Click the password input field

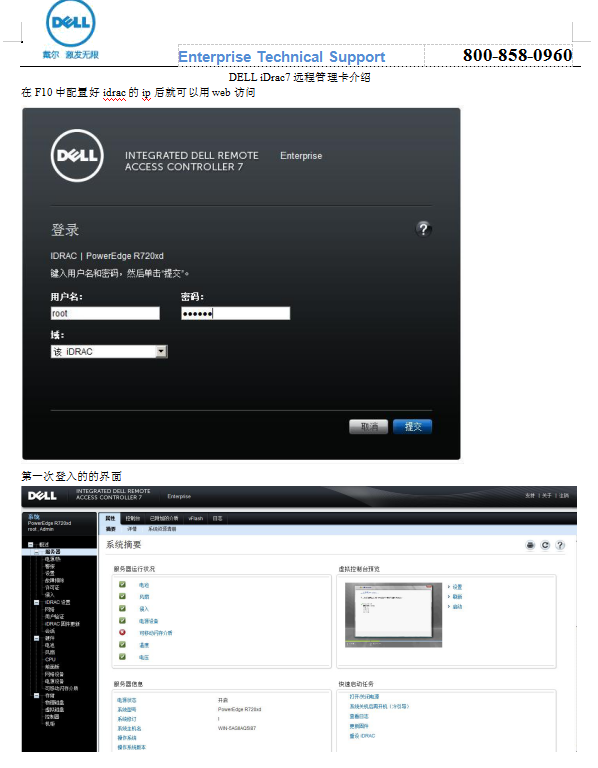pyautogui.click(x=236, y=313)
